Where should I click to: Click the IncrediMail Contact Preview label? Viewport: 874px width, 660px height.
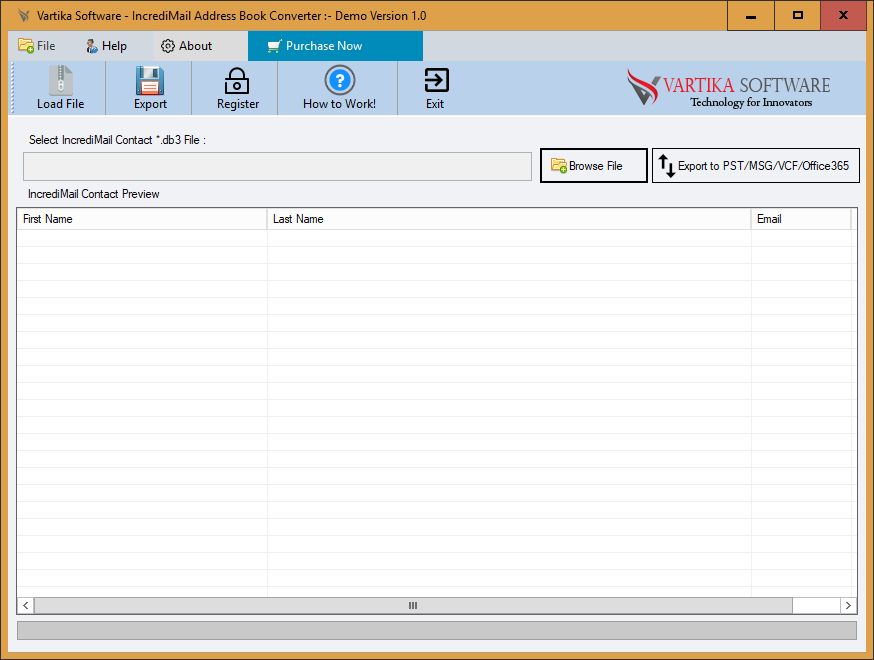94,194
